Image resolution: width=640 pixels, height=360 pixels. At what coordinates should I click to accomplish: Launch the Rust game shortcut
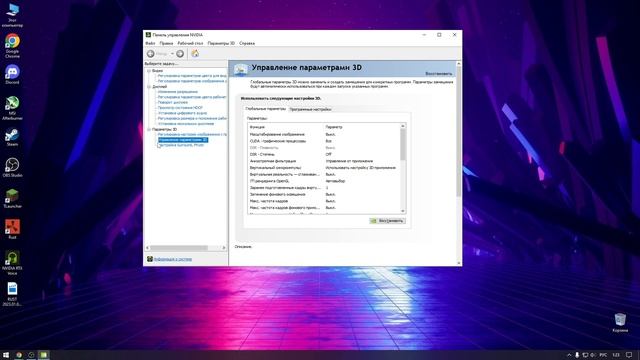coord(12,229)
